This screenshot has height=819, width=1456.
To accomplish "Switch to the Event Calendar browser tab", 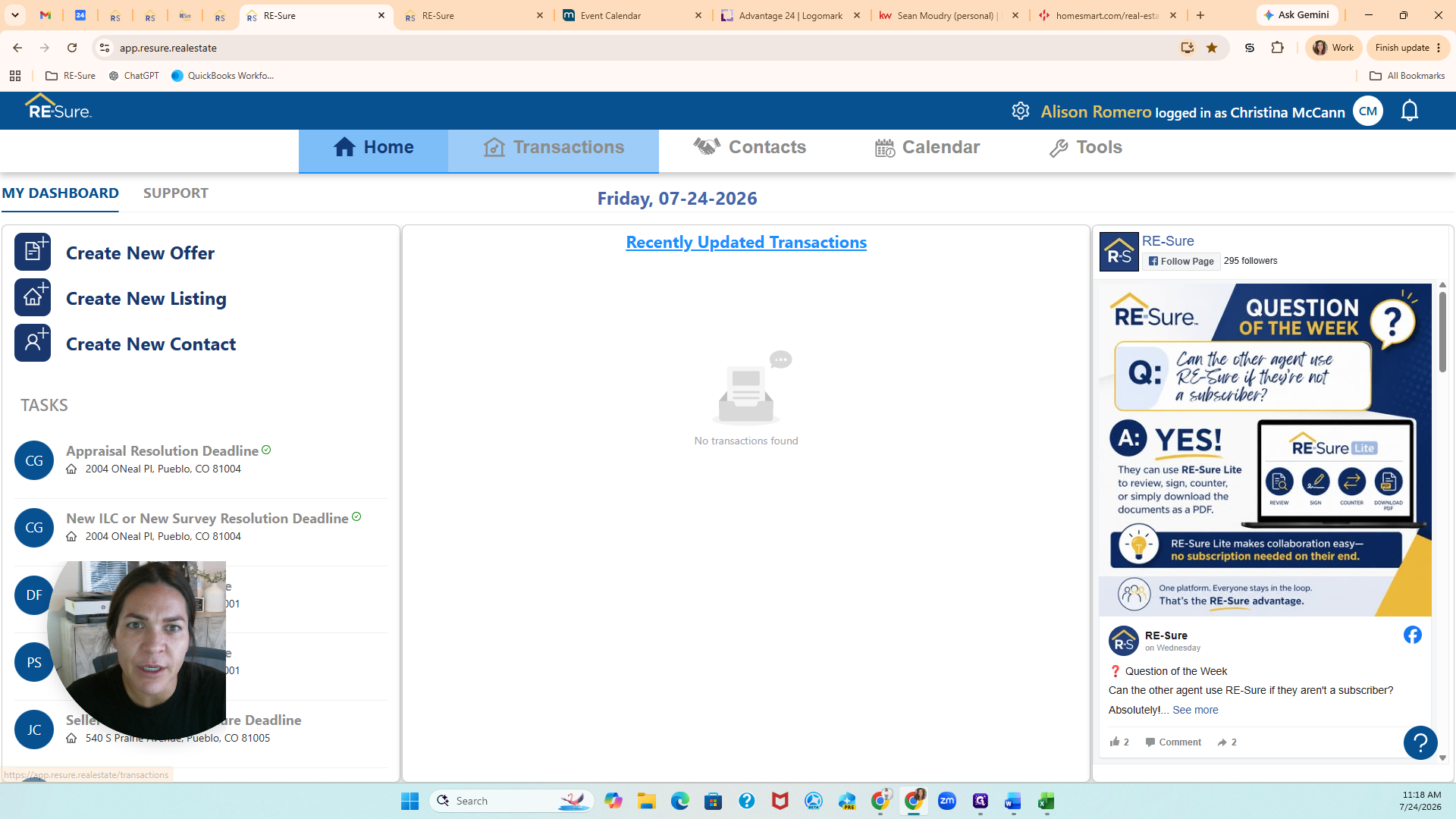I will (x=632, y=15).
